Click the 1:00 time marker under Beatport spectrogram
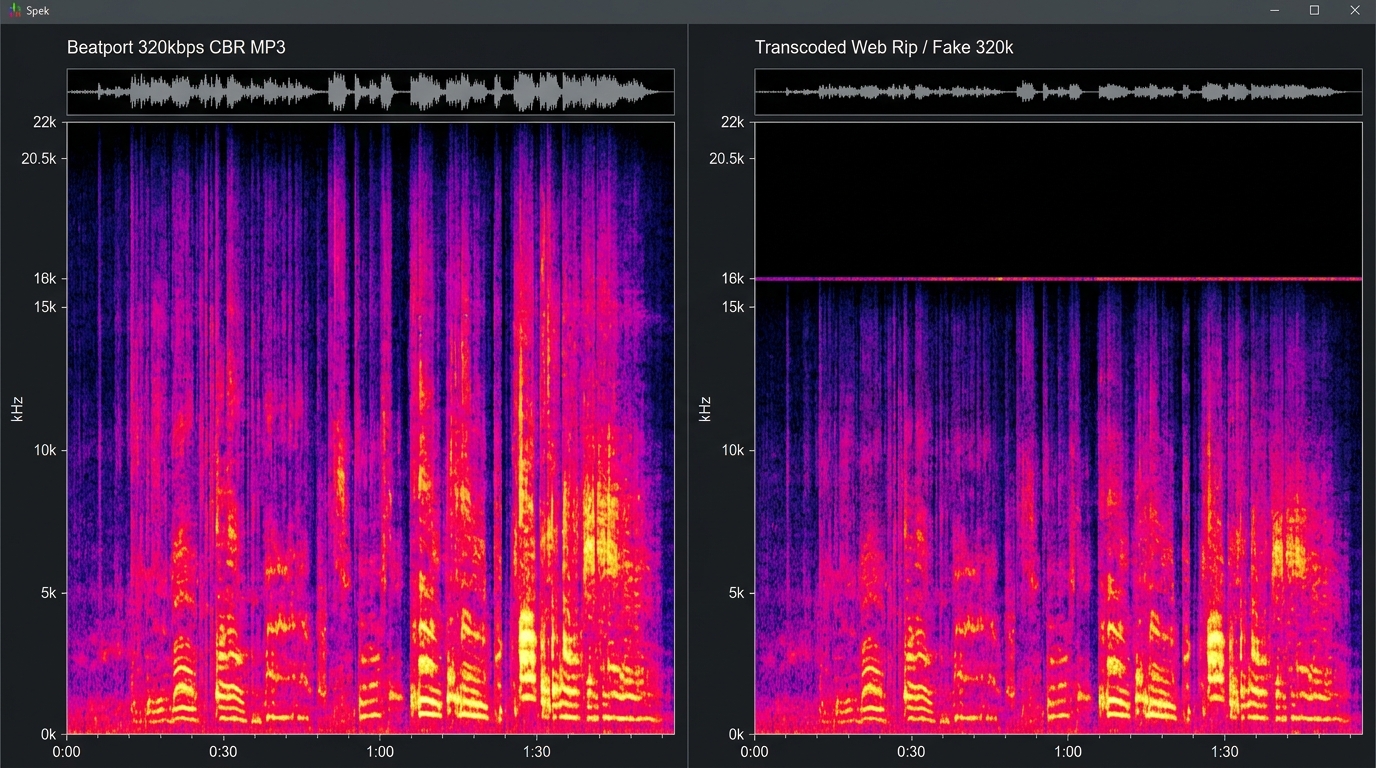 point(380,752)
